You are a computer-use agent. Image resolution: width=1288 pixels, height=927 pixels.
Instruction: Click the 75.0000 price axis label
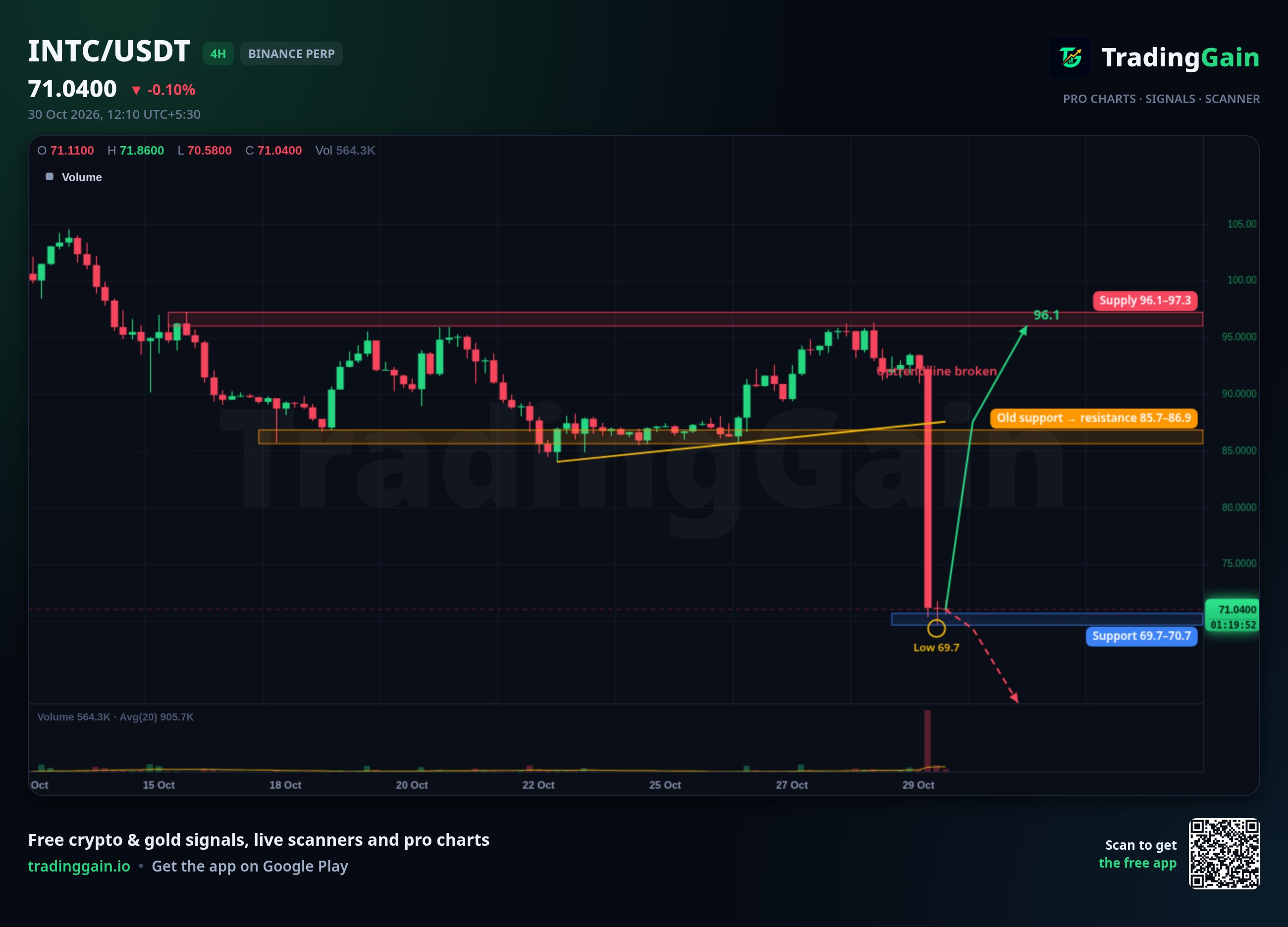tap(1238, 564)
